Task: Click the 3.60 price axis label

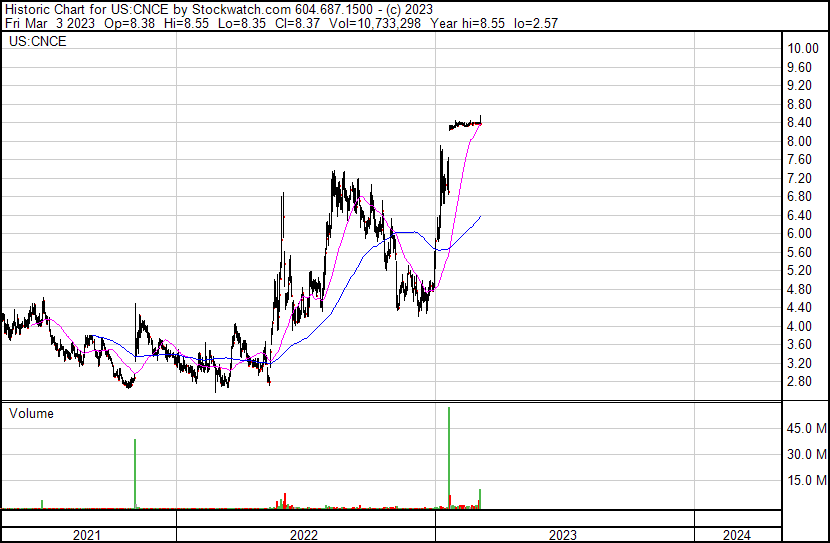Action: [x=799, y=345]
